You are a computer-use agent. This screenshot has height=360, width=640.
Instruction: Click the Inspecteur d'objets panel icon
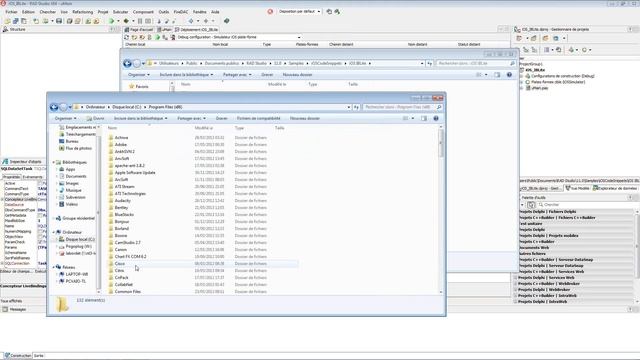5,162
